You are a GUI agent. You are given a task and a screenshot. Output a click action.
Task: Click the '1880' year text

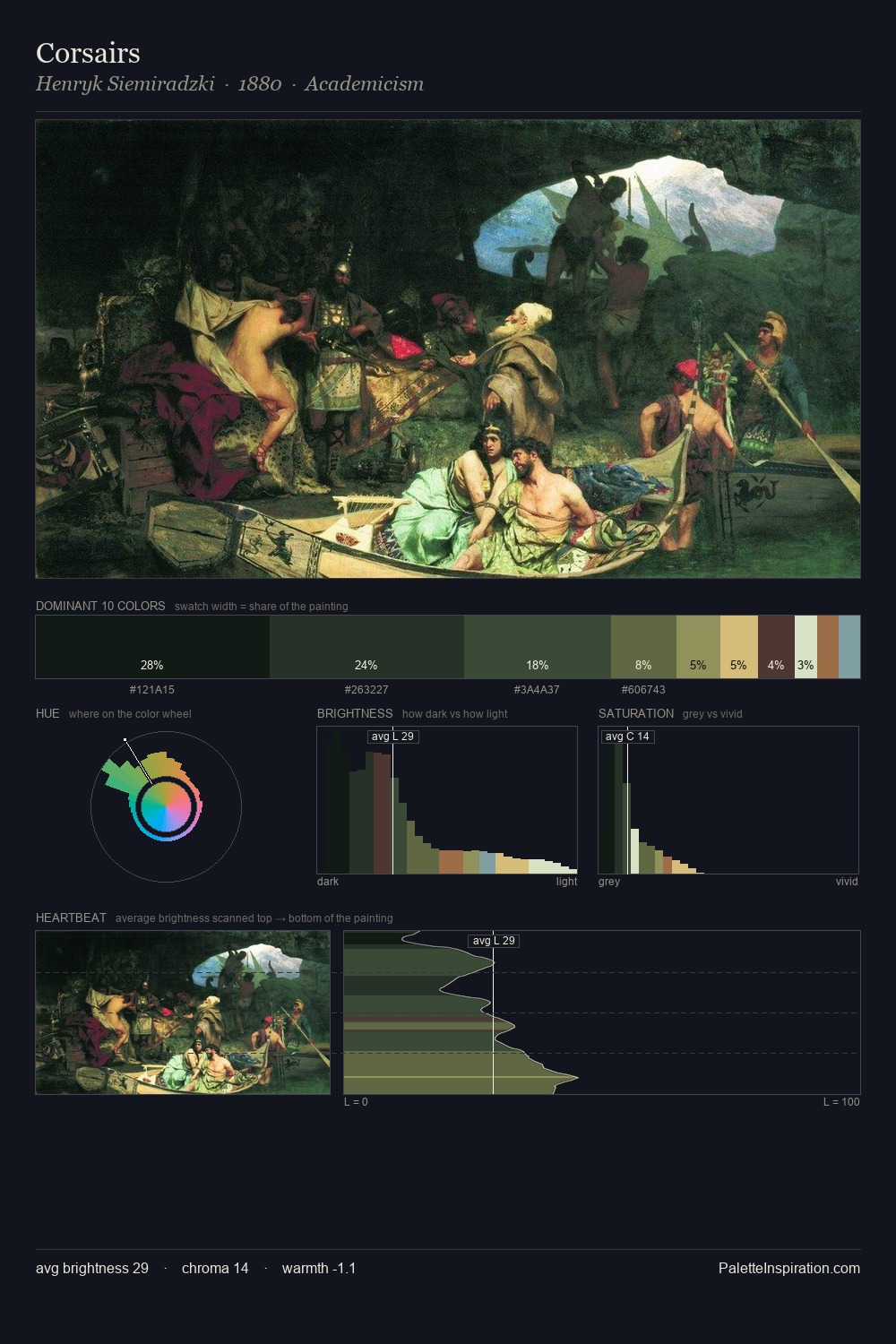[x=260, y=84]
